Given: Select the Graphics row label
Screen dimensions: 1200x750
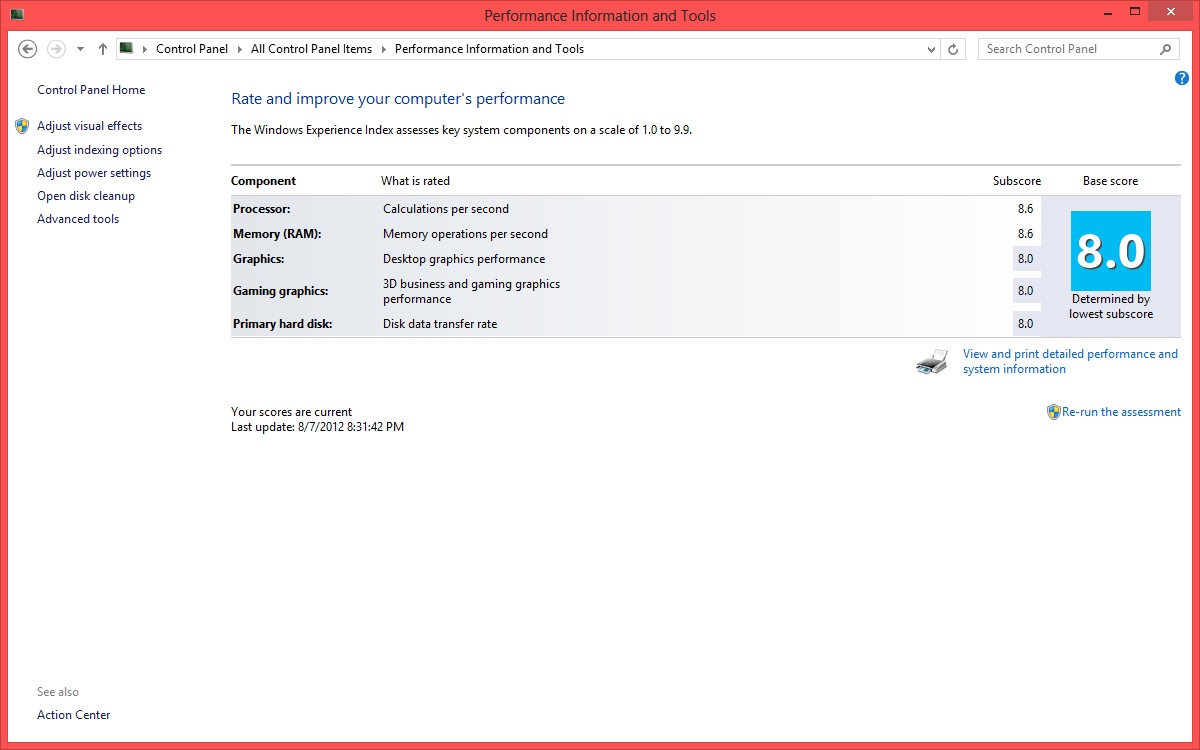Looking at the screenshot, I should pos(259,259).
